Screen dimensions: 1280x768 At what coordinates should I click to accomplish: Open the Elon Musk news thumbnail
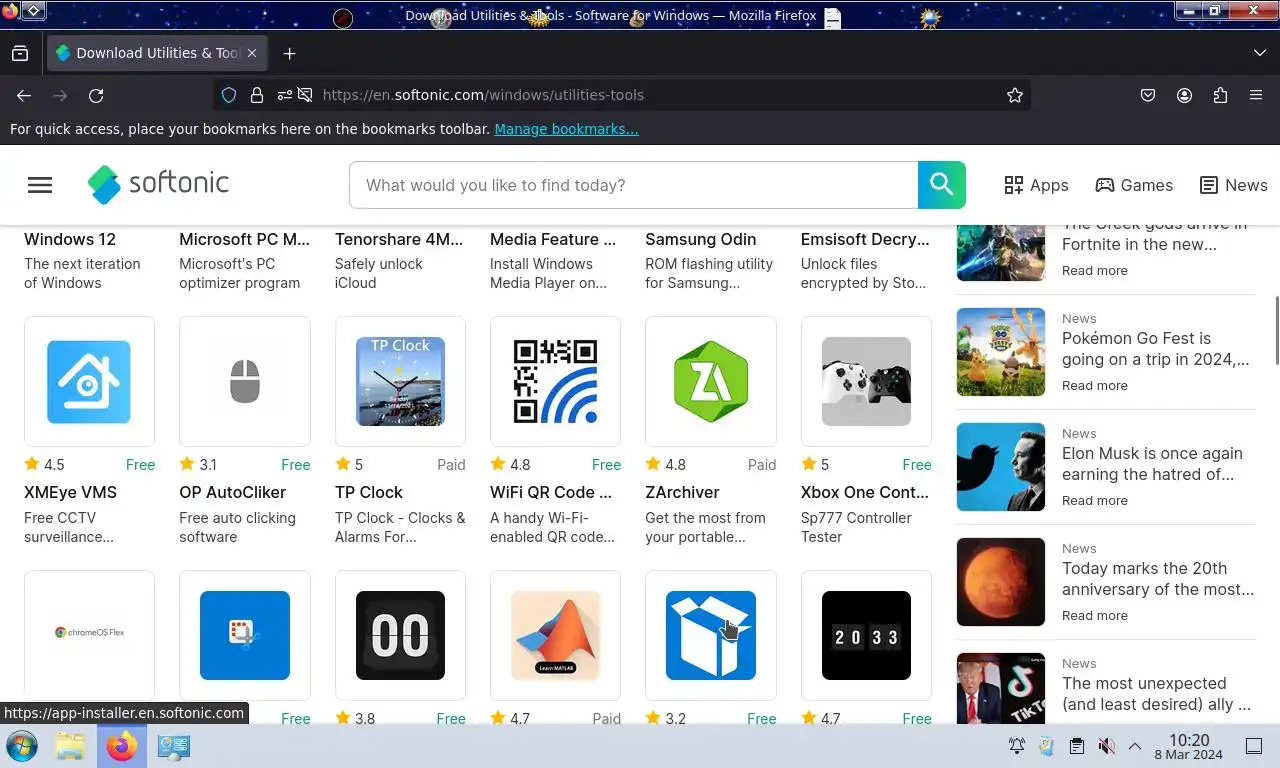[1001, 466]
